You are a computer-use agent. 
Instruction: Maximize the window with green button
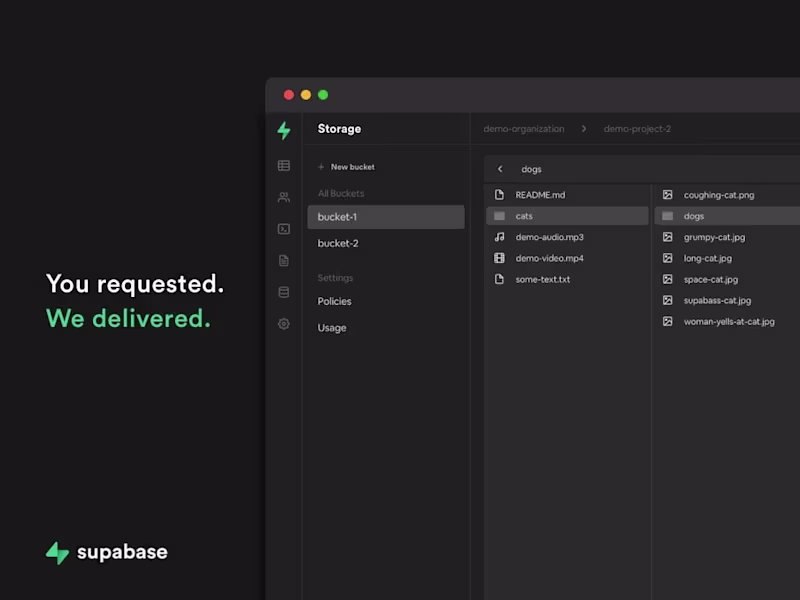tap(323, 94)
